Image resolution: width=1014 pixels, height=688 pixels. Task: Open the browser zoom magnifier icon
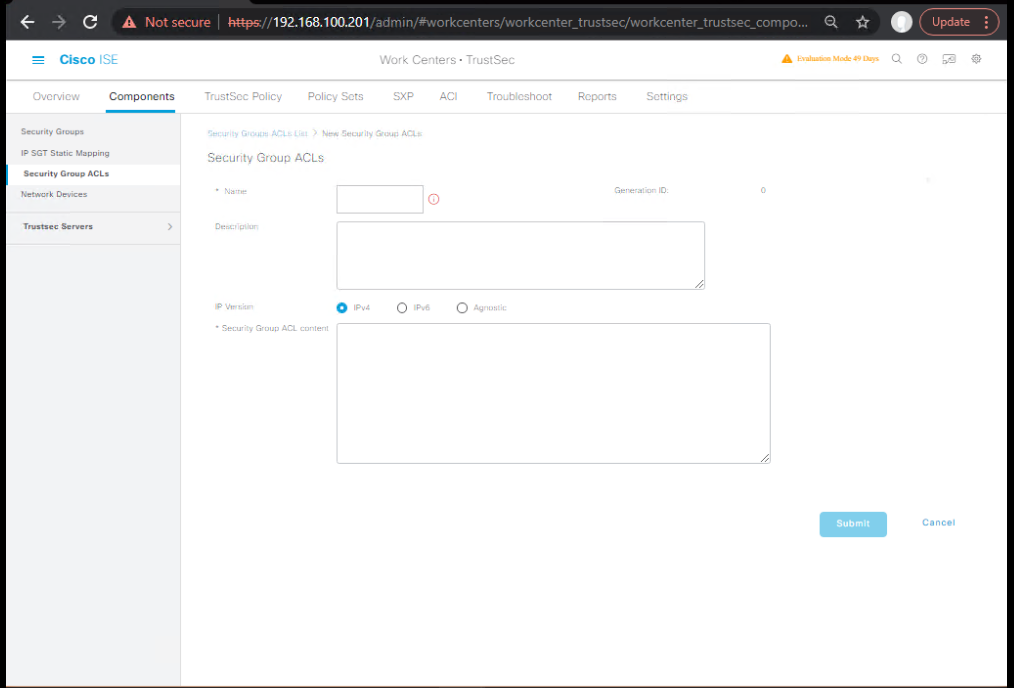831,22
